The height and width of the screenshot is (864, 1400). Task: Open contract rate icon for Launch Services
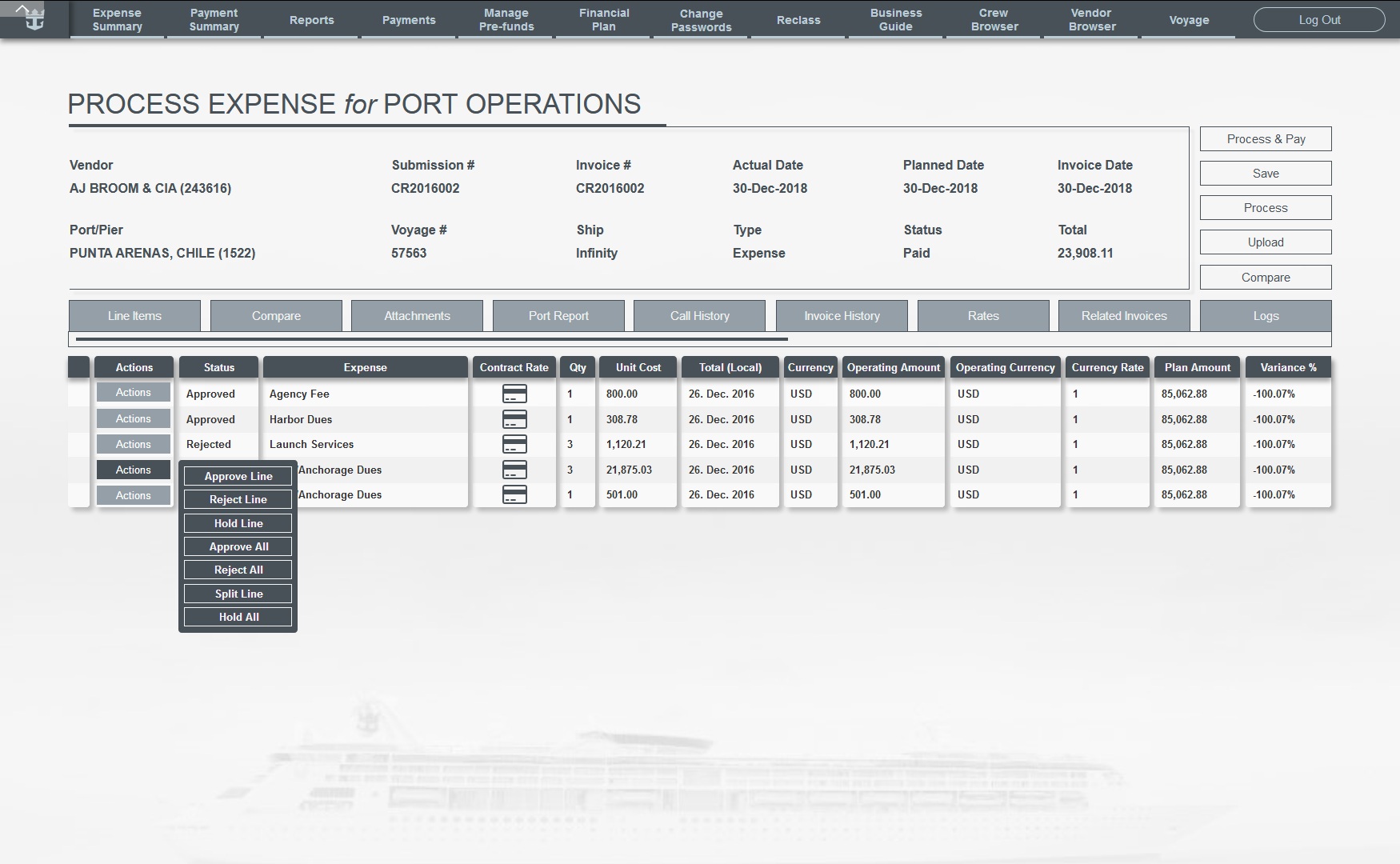point(514,444)
